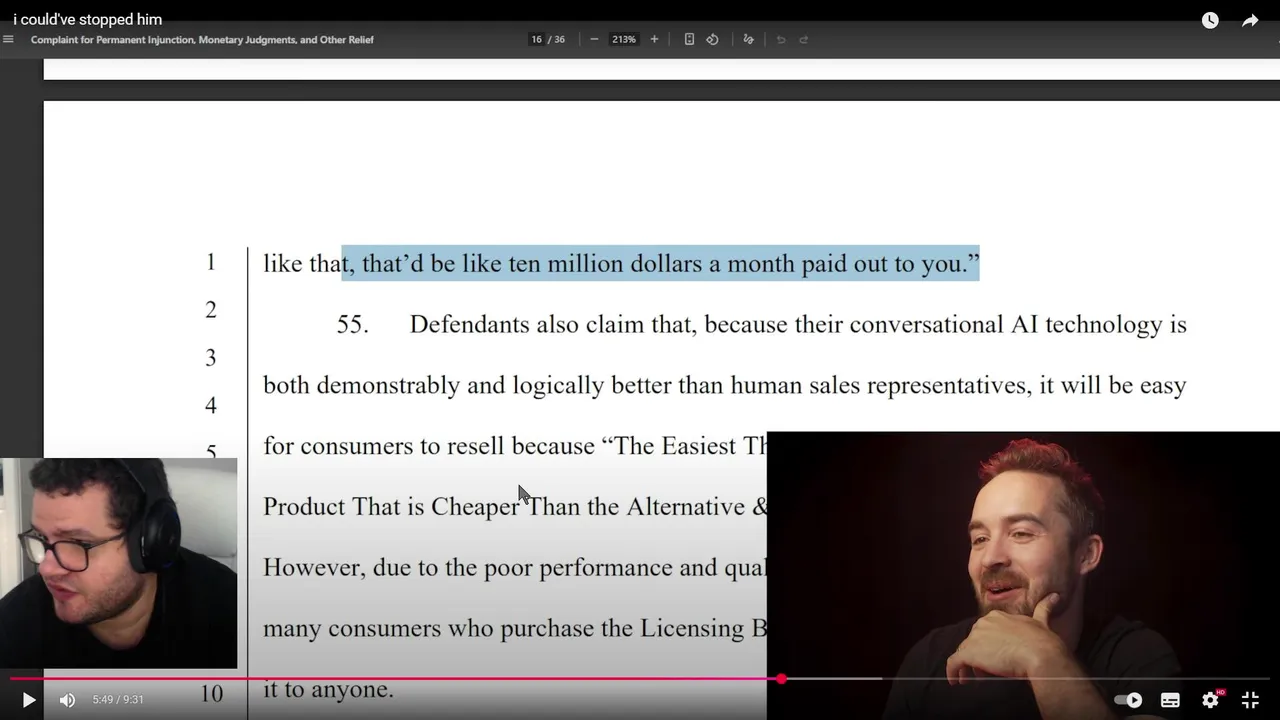Viewport: 1280px width, 720px height.
Task: Click the inset video of smiling bearded man
Action: coord(1023,575)
